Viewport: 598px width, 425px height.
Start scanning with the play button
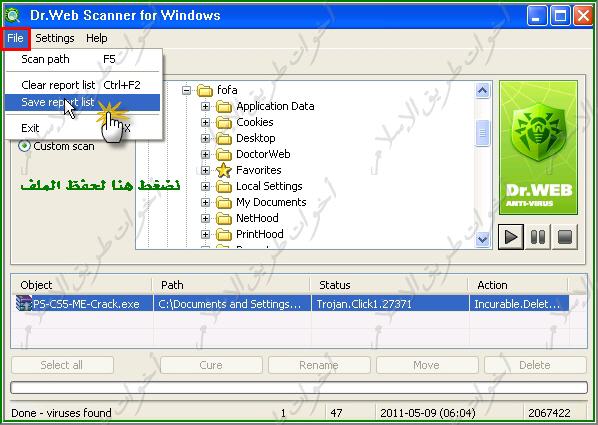click(511, 237)
